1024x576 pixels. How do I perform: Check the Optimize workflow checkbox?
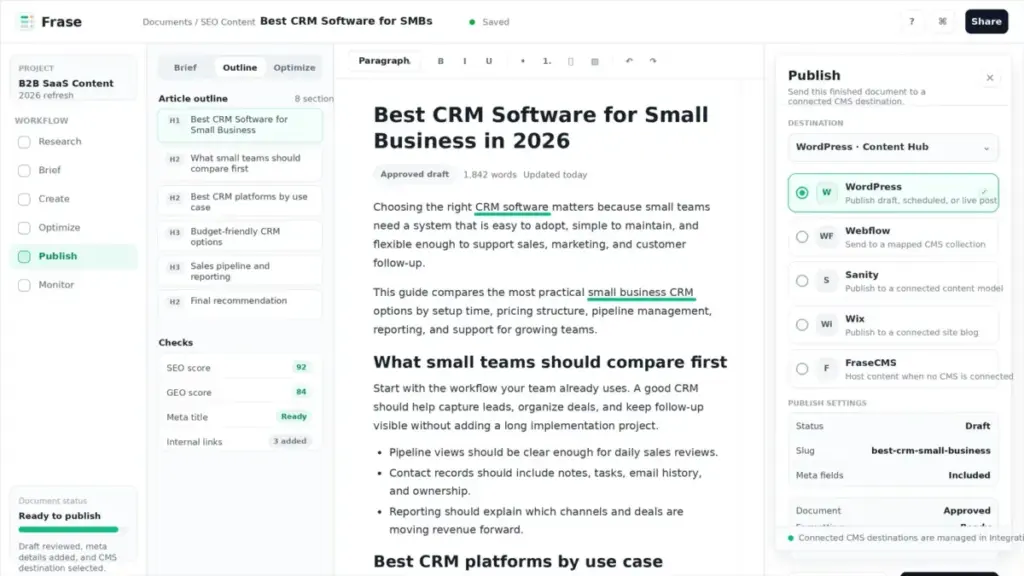tap(24, 228)
